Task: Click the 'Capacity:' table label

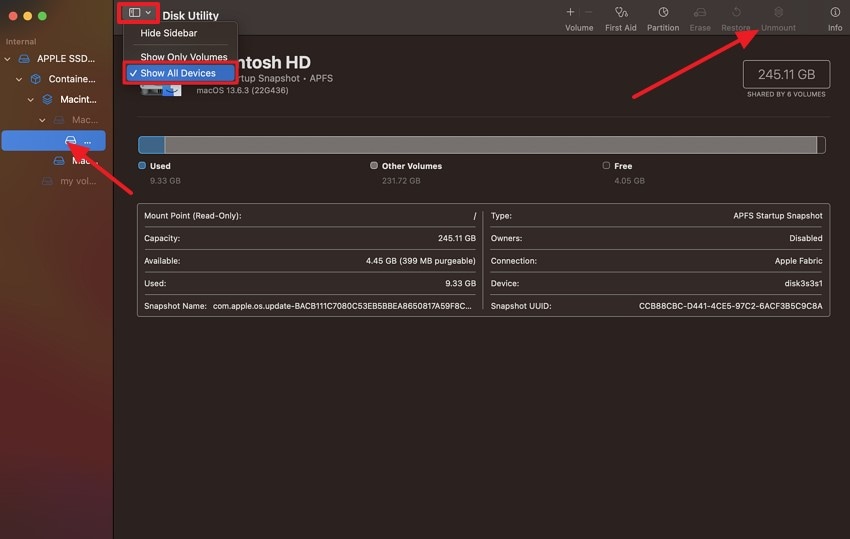Action: click(x=162, y=238)
